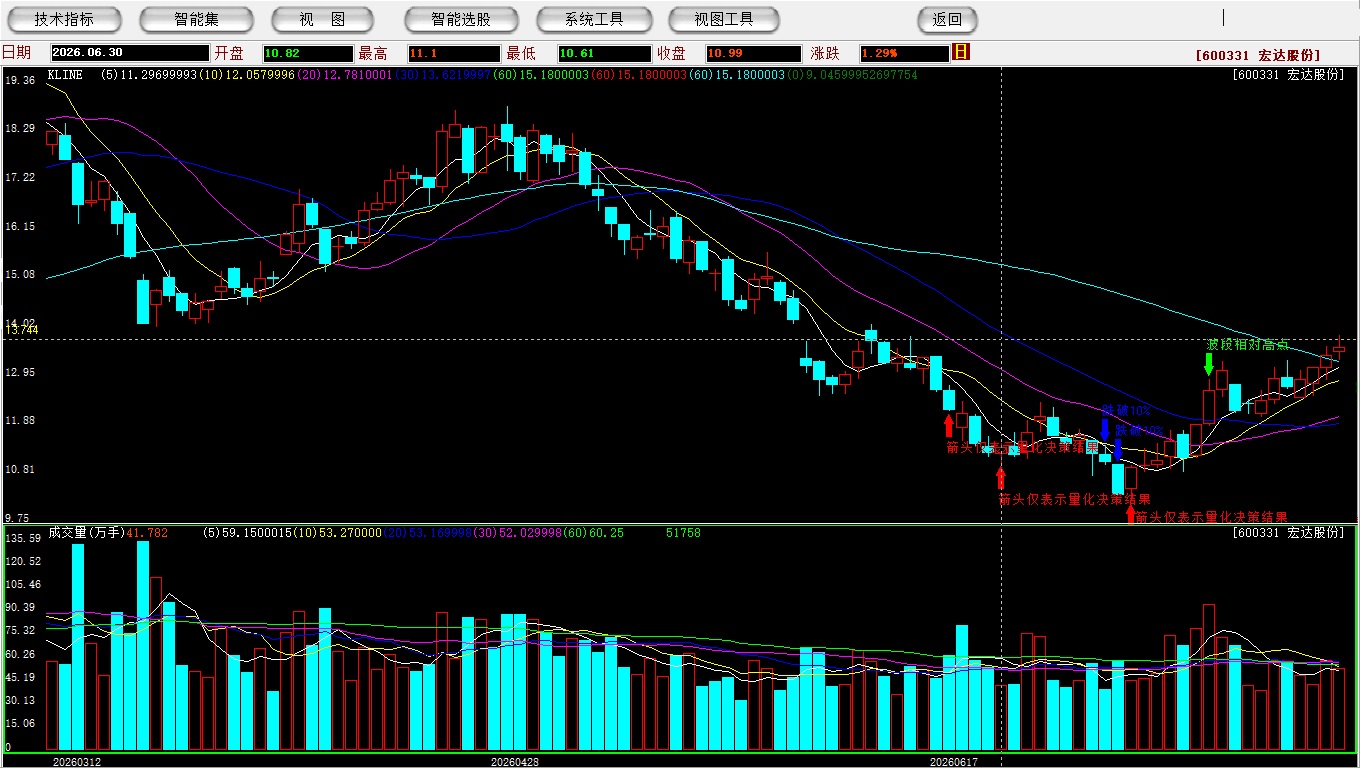The height and width of the screenshot is (768, 1360).
Task: Click the 20260312 date axis label
Action: (x=77, y=762)
